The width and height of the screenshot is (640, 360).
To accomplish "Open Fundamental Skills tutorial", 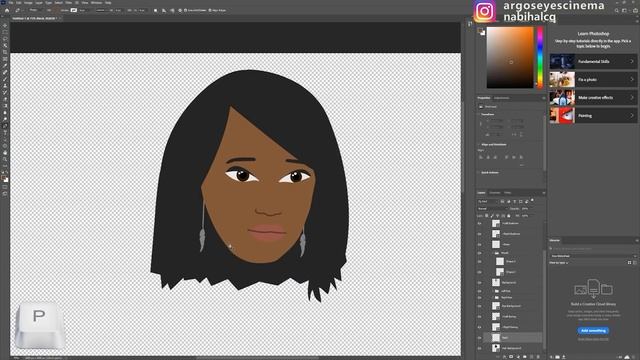I will click(593, 61).
